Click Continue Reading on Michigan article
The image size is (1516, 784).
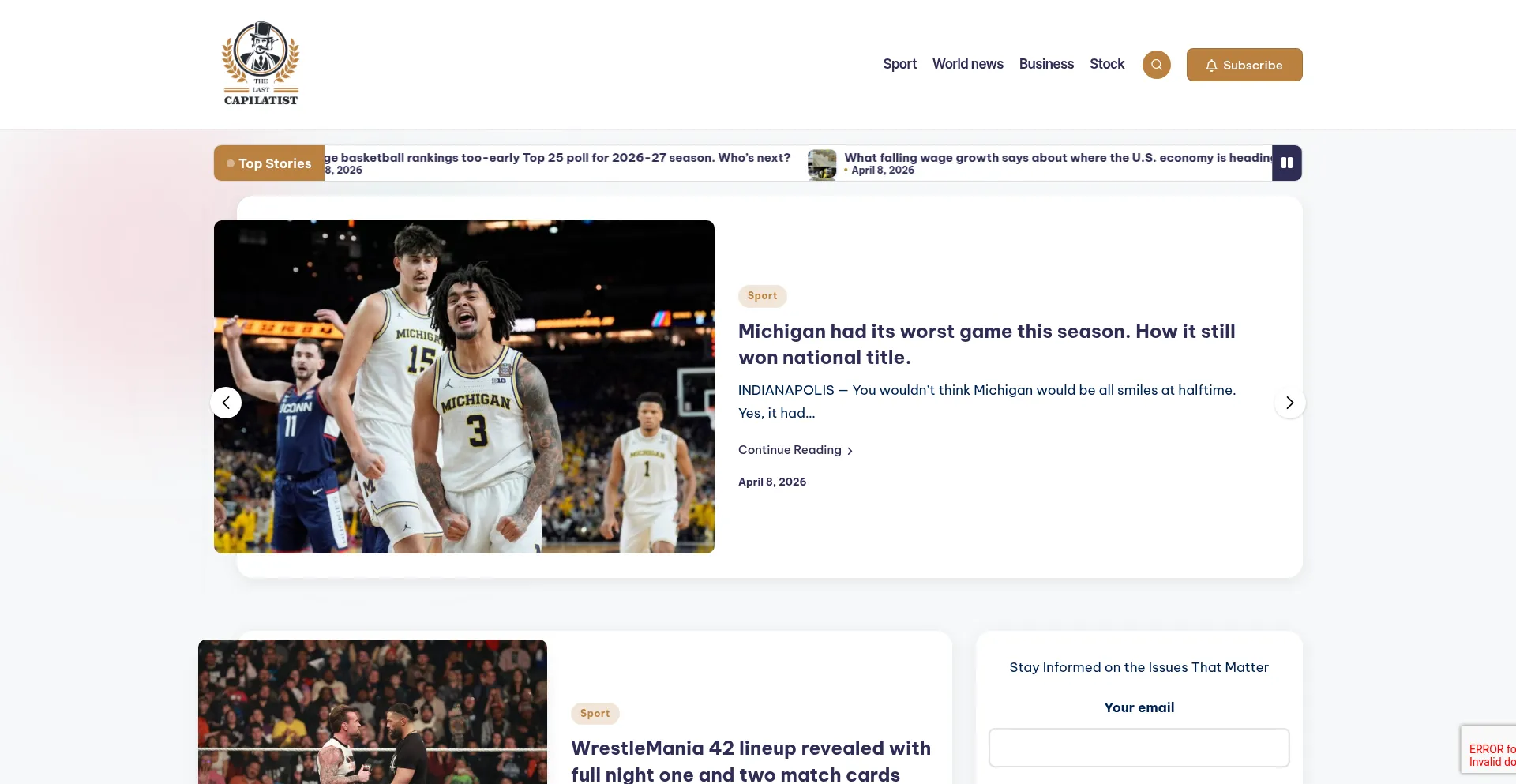coord(795,450)
